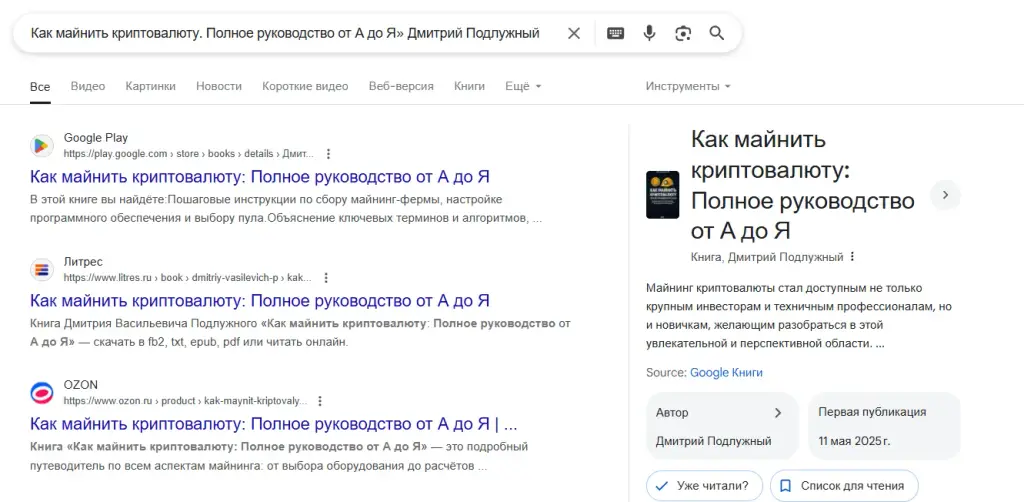The image size is (1024, 502).
Task: Click the Уже читали? button
Action: (704, 486)
